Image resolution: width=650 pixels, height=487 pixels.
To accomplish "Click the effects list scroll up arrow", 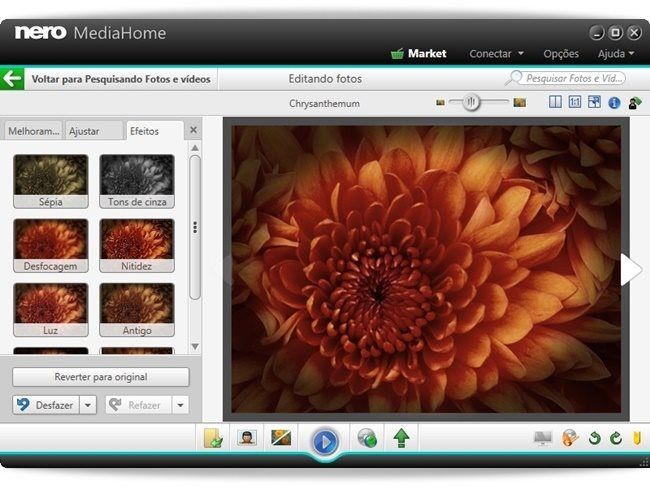I will coord(195,148).
